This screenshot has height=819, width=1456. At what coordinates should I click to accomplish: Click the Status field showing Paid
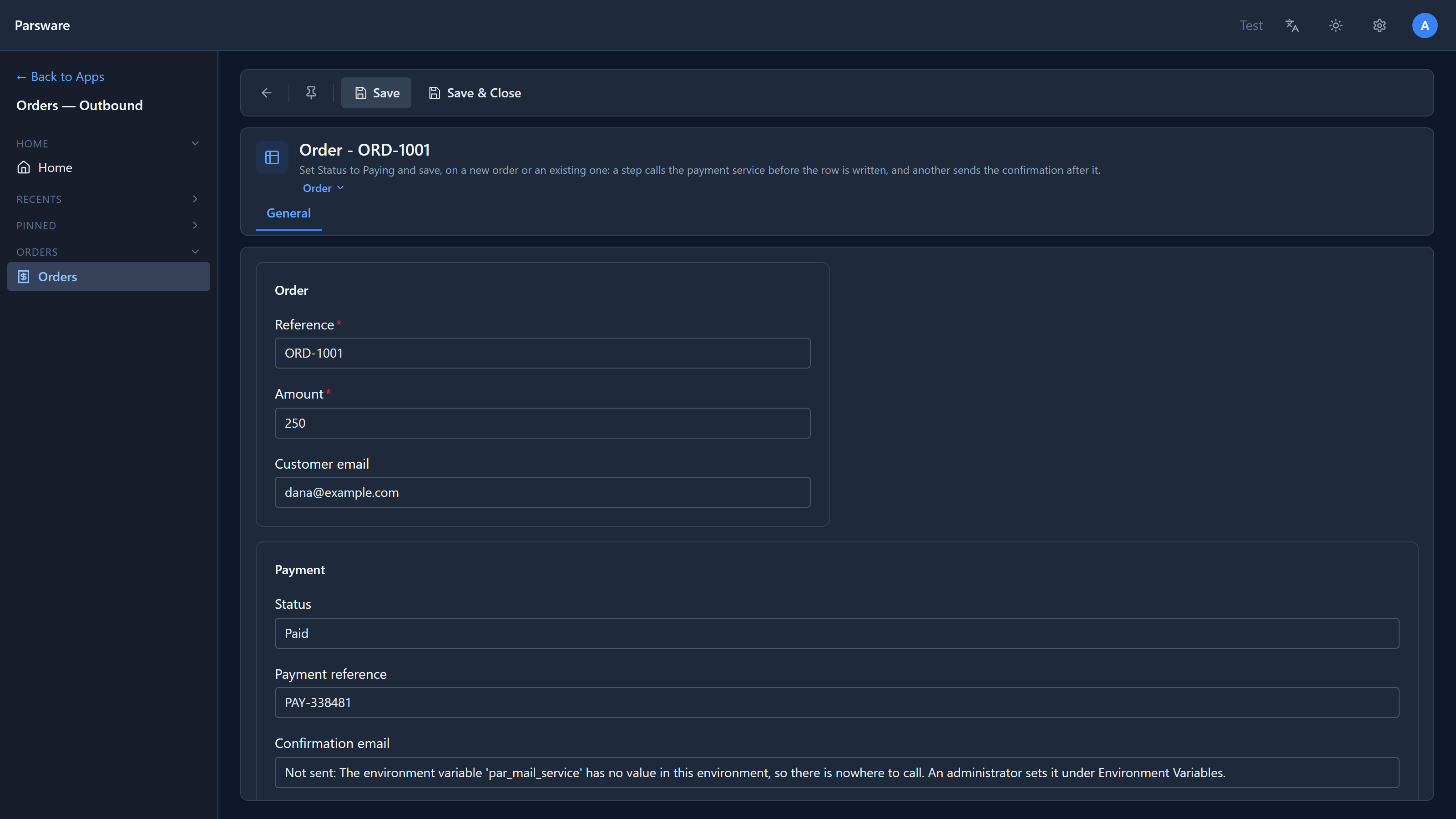coord(837,633)
